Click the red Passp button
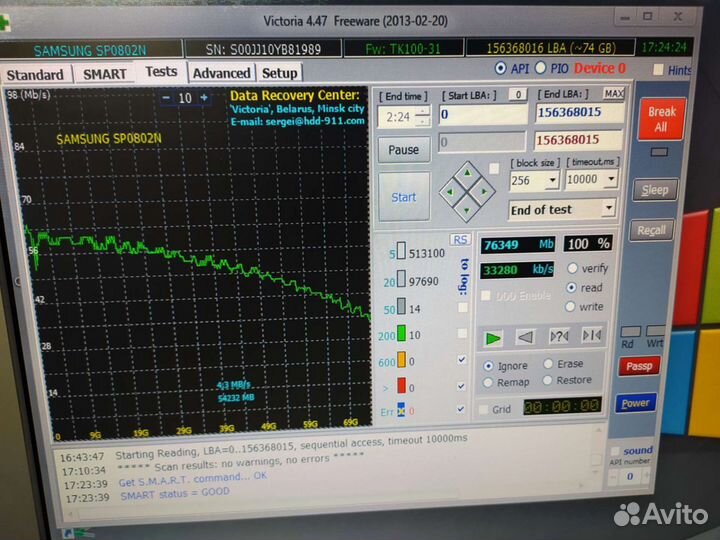Screen dimensions: 720x540 tap(639, 366)
